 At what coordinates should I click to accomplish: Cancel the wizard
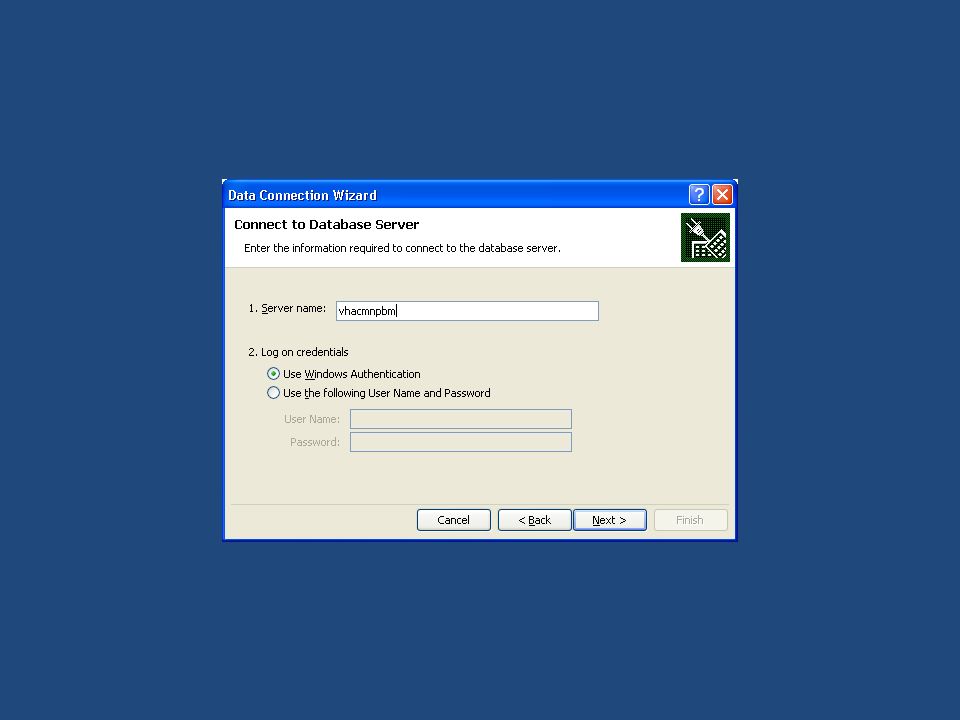[x=454, y=520]
